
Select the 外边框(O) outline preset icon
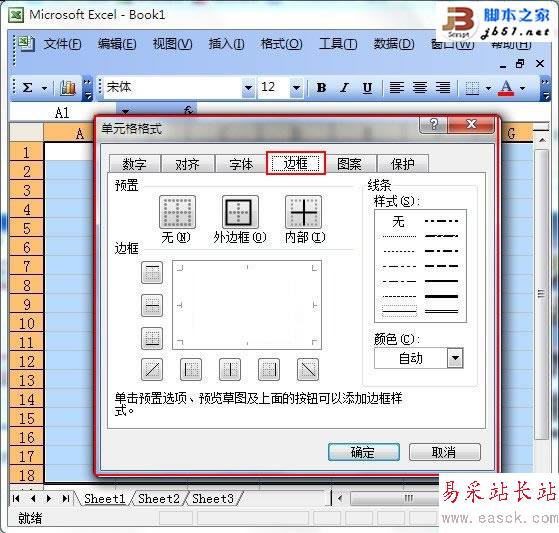point(240,212)
